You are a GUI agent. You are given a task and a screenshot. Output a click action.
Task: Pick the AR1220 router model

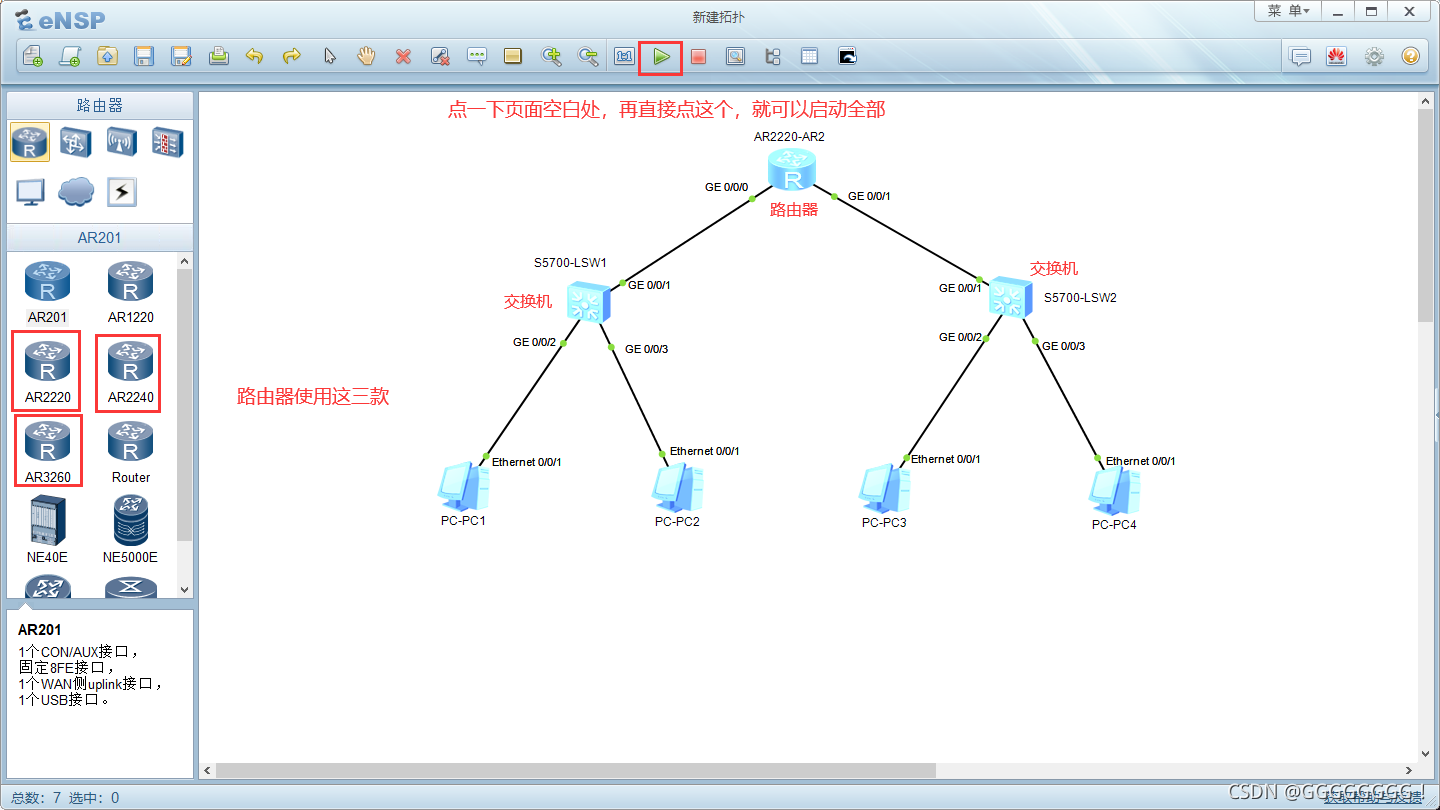click(x=130, y=292)
